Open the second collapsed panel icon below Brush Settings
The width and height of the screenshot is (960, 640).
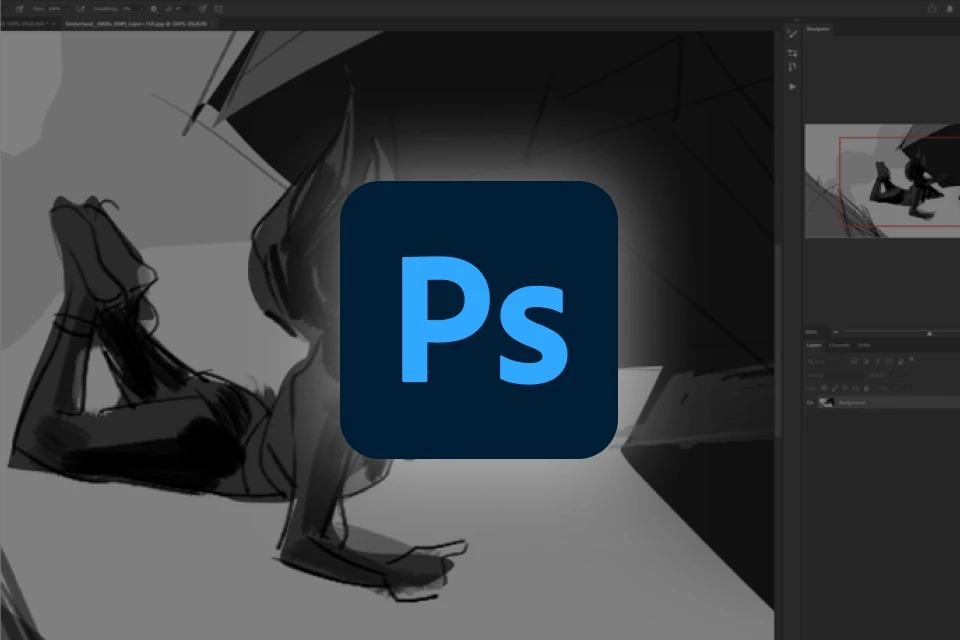pos(792,53)
